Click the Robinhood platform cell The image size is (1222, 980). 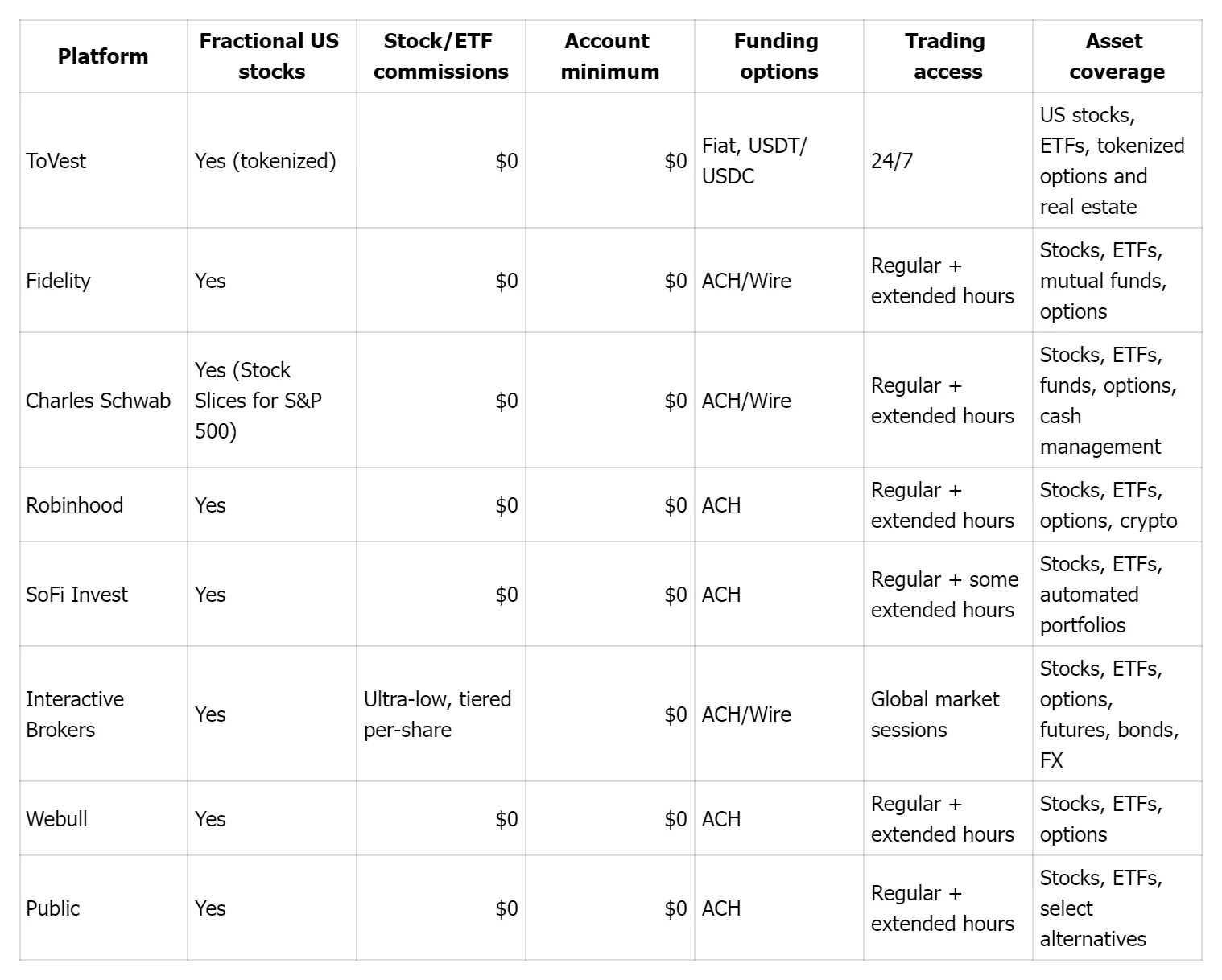[x=74, y=505]
